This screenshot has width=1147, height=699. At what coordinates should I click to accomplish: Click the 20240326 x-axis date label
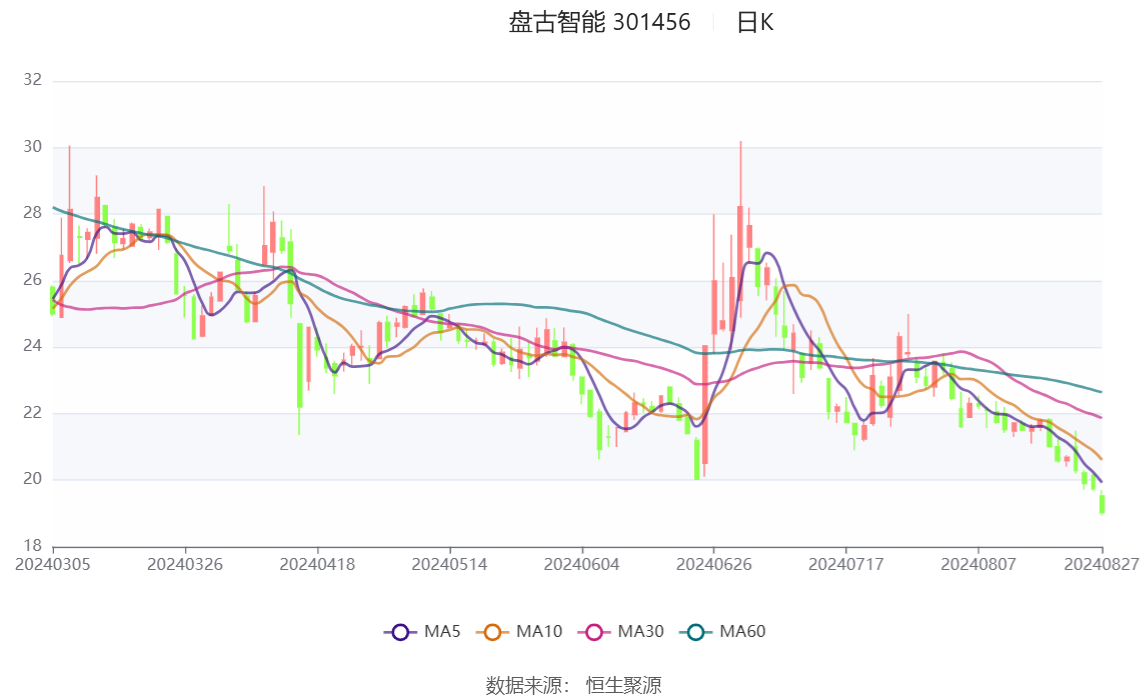click(x=185, y=564)
